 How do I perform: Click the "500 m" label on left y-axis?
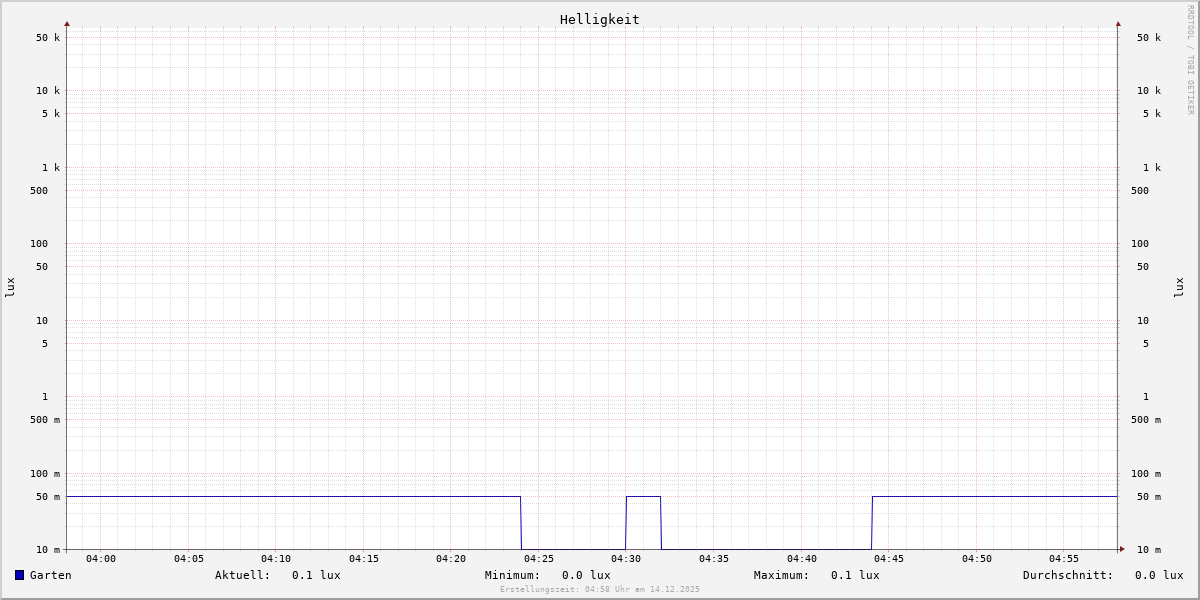coord(45,420)
